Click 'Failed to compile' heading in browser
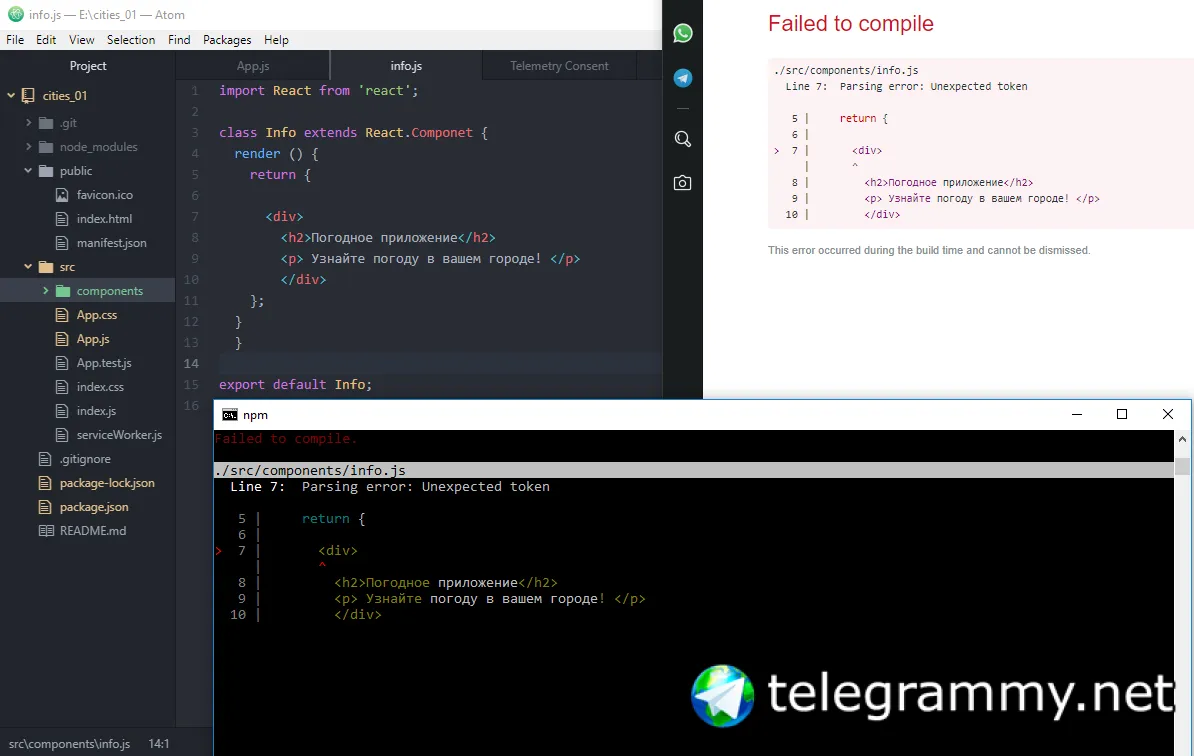1194x756 pixels. (851, 24)
